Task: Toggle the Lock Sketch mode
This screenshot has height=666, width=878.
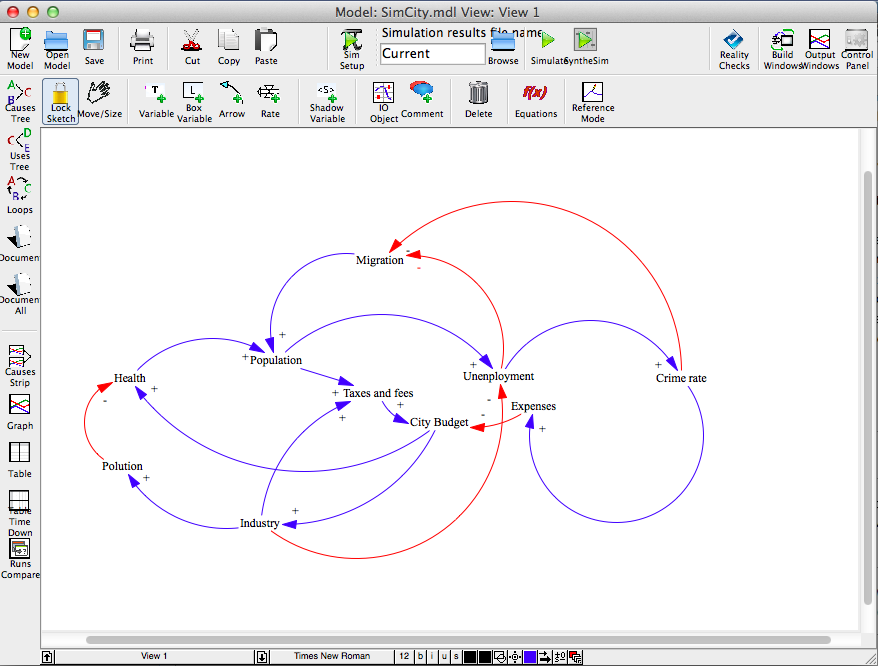Action: (x=61, y=101)
